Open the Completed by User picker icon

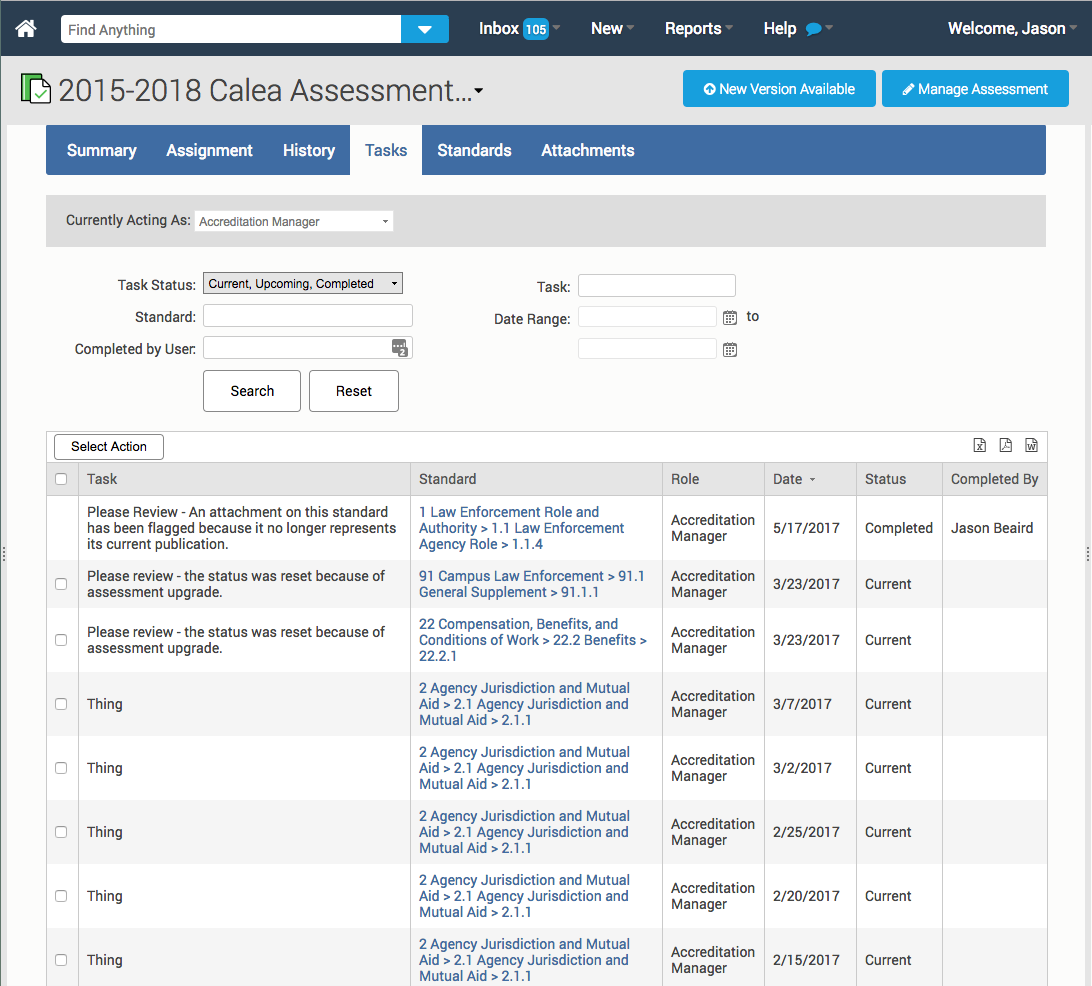(x=400, y=348)
